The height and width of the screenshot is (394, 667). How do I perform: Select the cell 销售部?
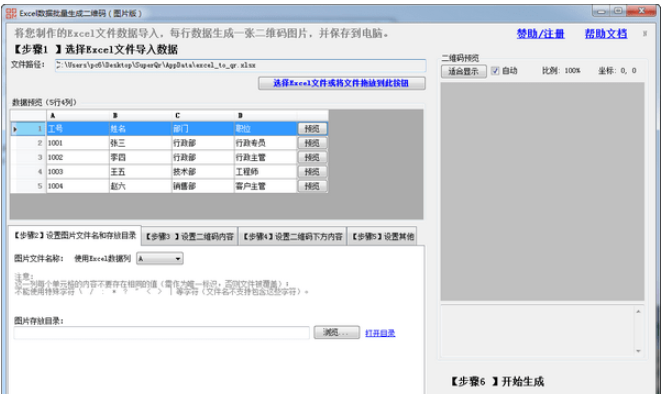203,186
